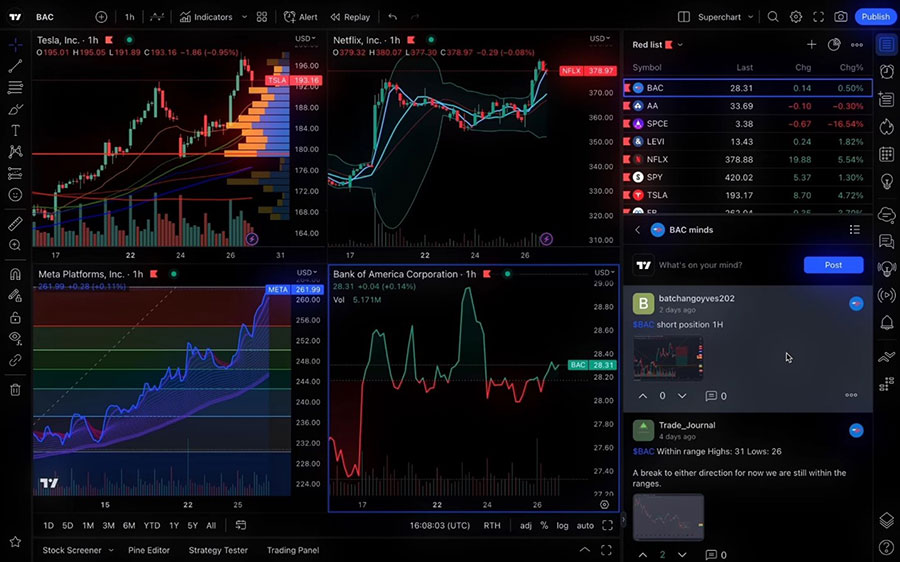Open symbol search magnifier in top bar

click(773, 17)
